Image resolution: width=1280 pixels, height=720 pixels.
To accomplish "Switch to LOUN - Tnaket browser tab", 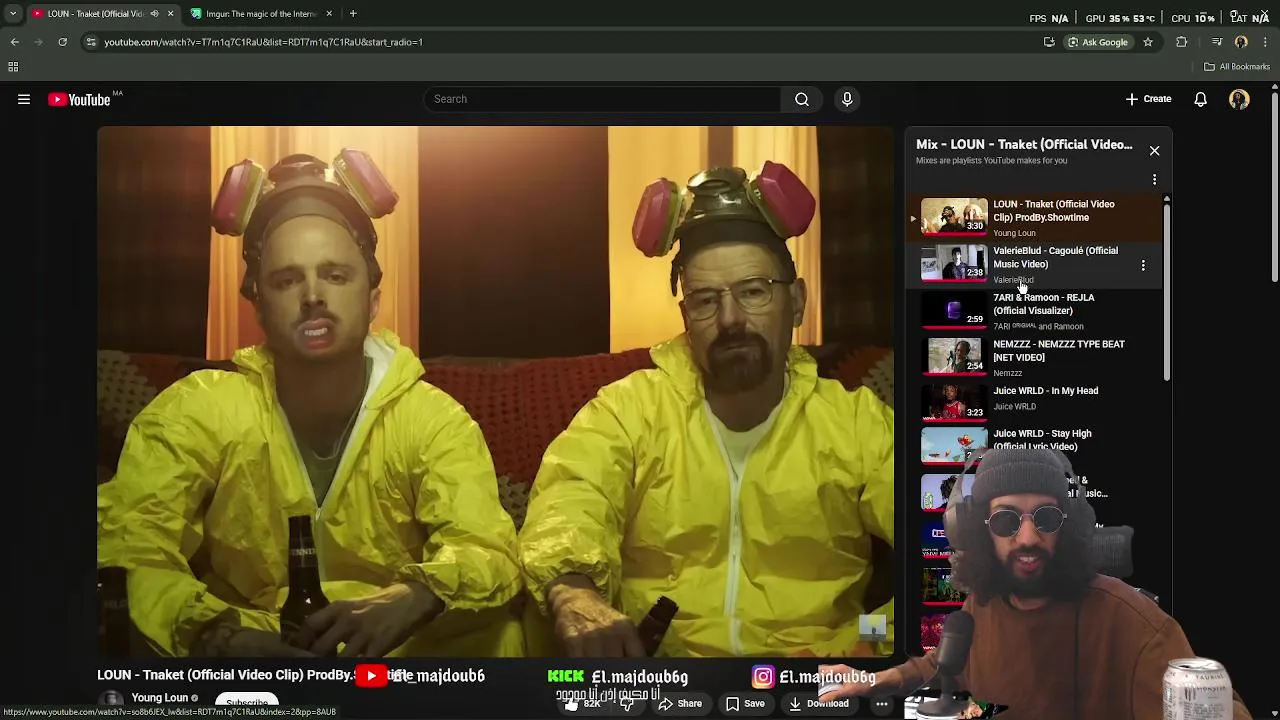I will tap(95, 14).
